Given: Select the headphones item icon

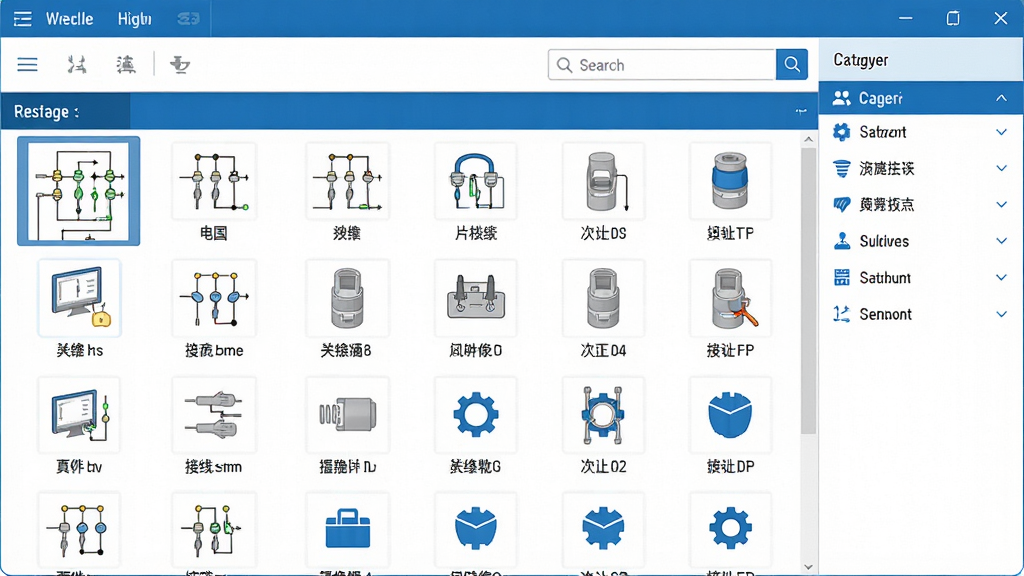Looking at the screenshot, I should coord(475,181).
